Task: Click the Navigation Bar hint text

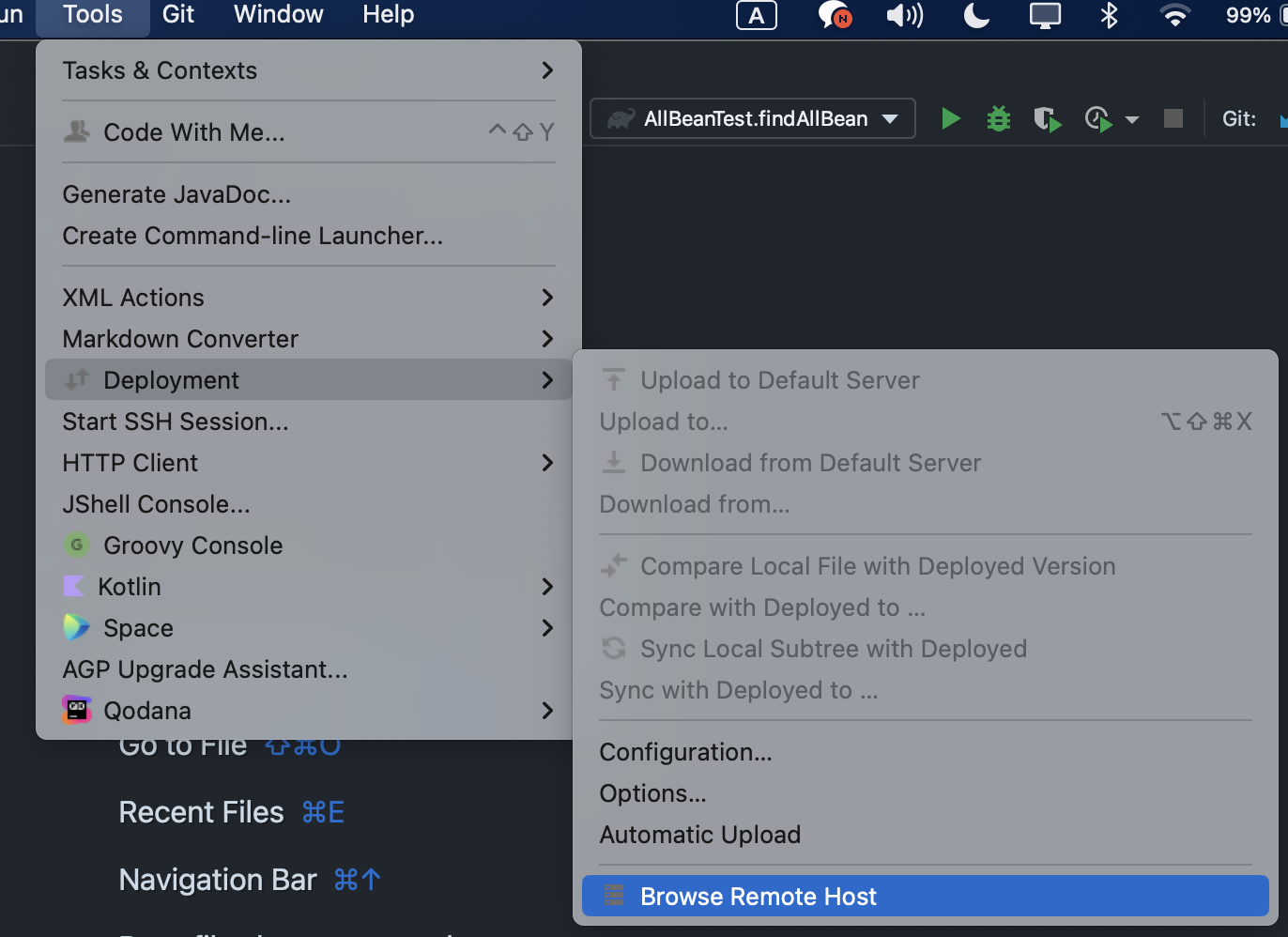Action: (218, 880)
